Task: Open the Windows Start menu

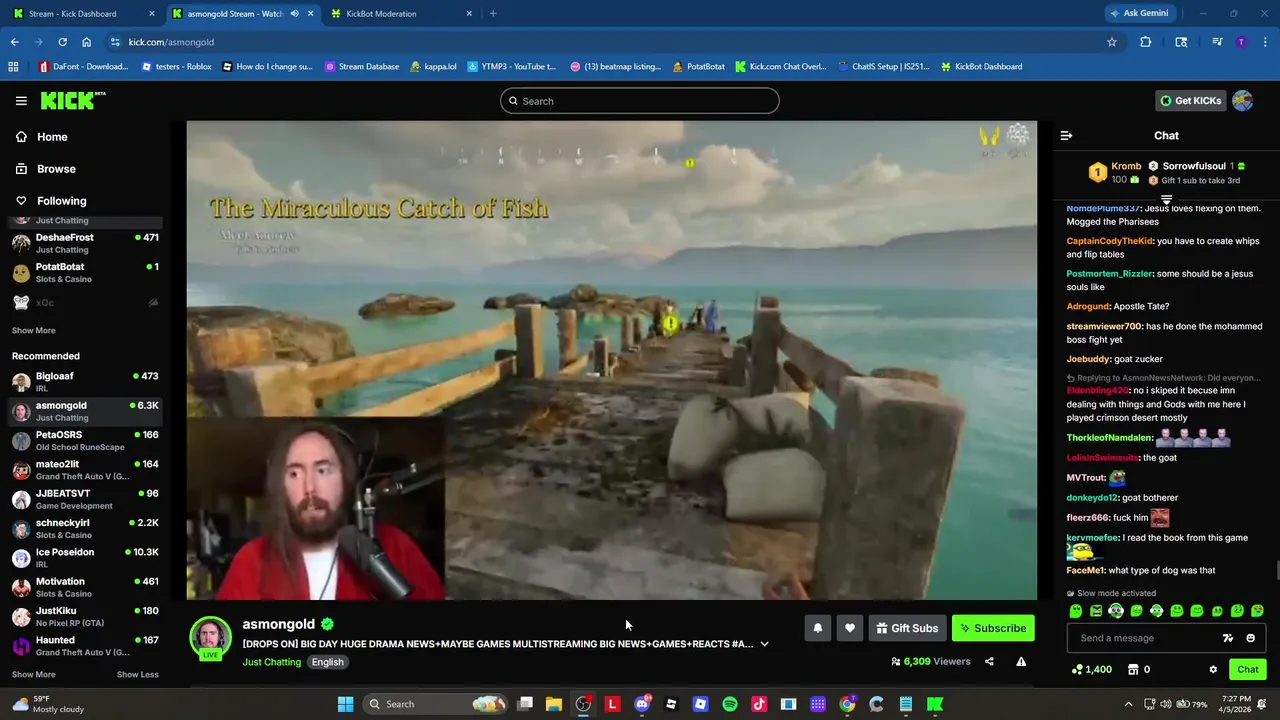Action: tap(345, 704)
